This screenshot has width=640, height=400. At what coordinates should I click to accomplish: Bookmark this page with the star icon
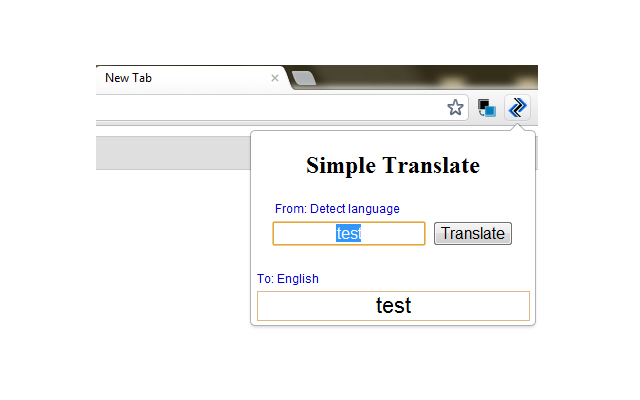(x=455, y=108)
